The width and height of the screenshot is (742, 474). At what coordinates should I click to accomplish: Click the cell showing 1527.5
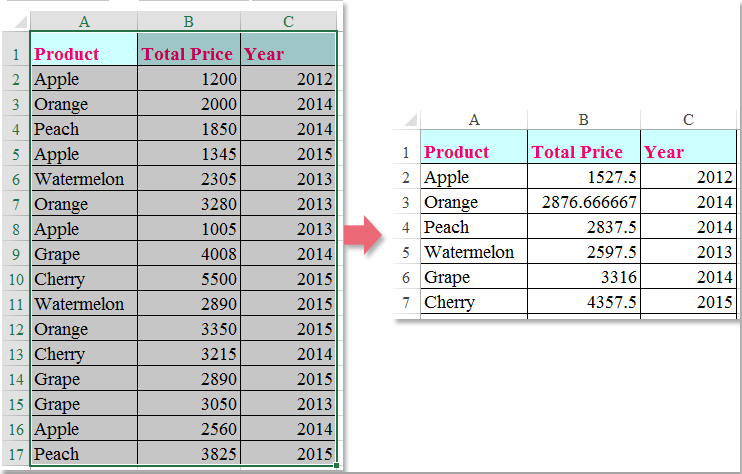click(x=583, y=177)
